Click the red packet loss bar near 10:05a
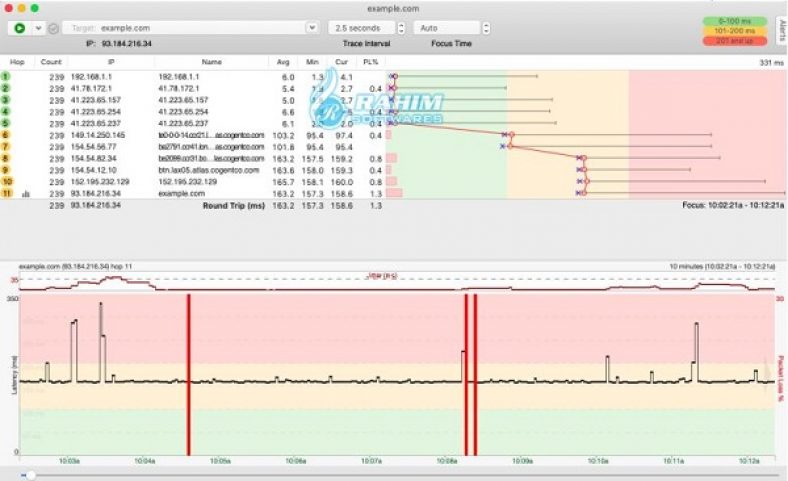 (x=188, y=375)
